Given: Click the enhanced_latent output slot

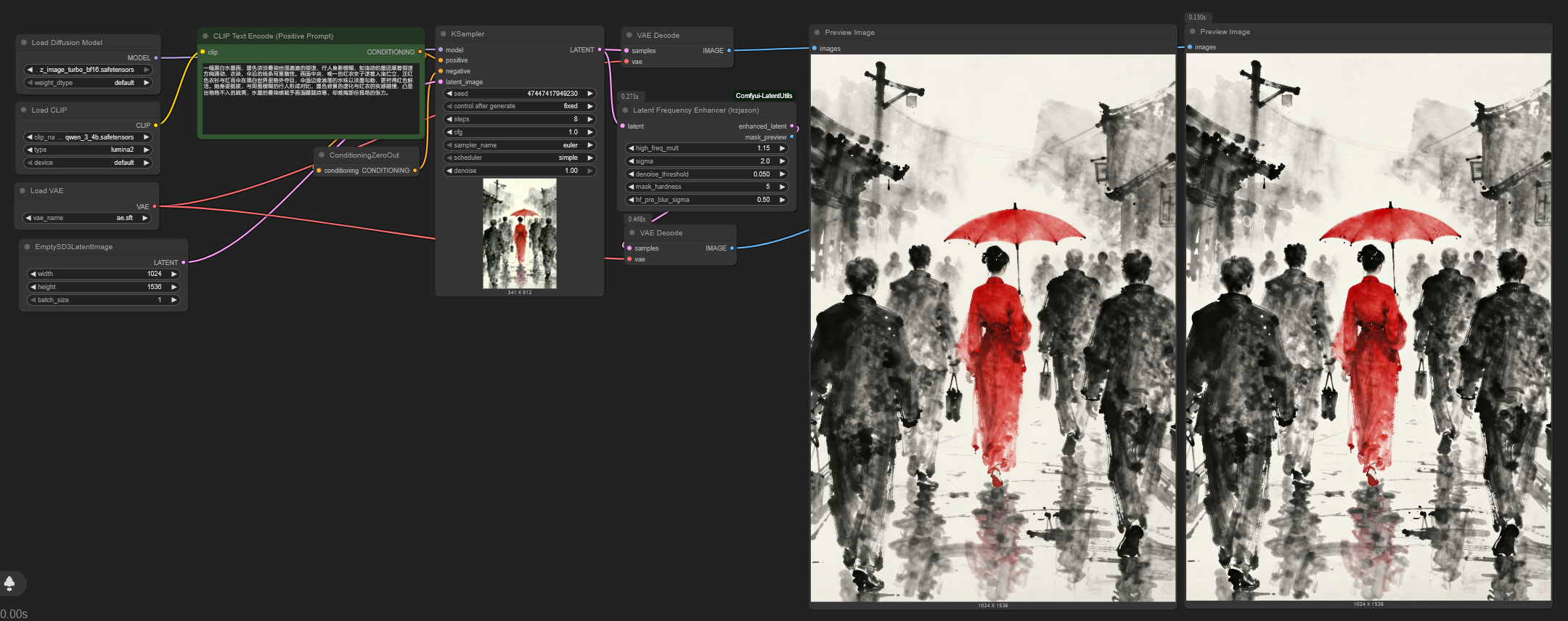Looking at the screenshot, I should (x=792, y=126).
